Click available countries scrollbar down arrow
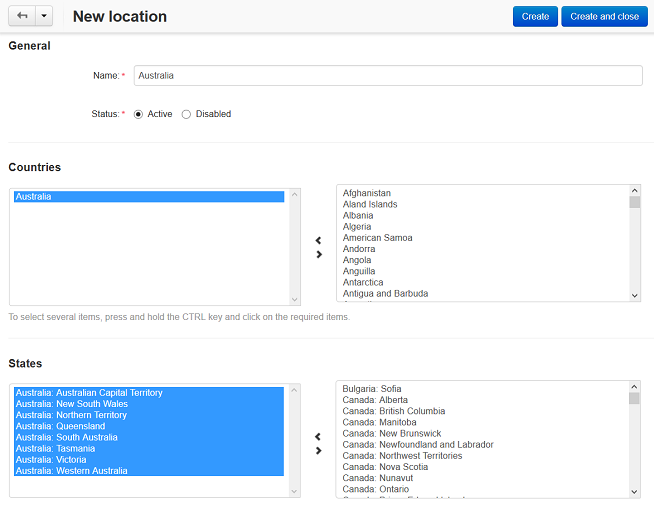Image resolution: width=654 pixels, height=509 pixels. point(634,295)
